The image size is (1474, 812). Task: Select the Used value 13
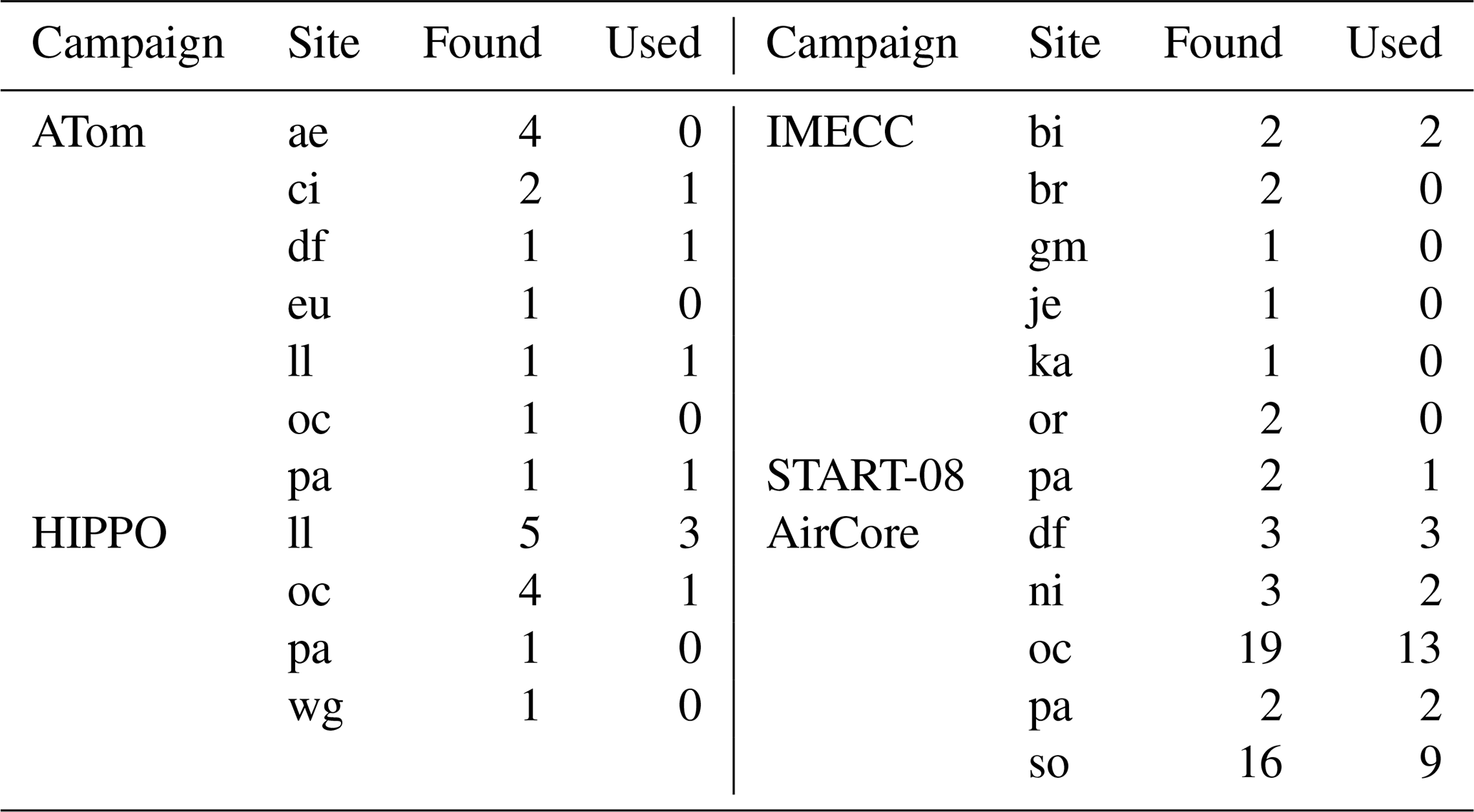1419,648
